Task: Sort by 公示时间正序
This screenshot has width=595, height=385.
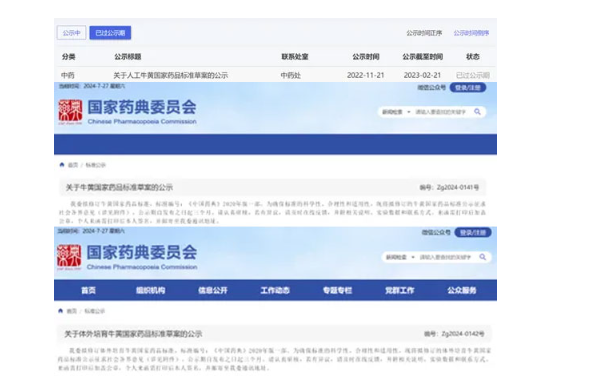Action: [x=424, y=33]
